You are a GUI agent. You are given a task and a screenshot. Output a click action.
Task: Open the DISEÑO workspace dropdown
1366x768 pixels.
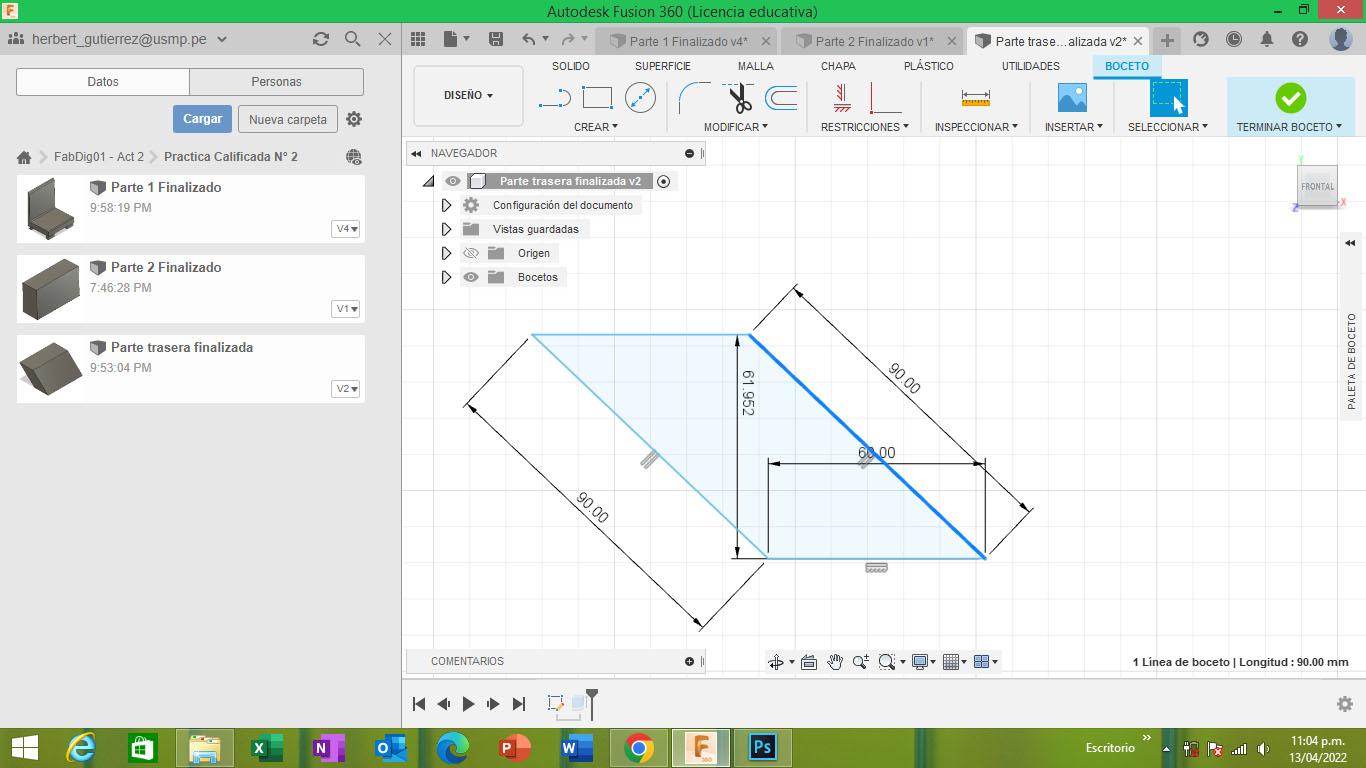pos(468,96)
